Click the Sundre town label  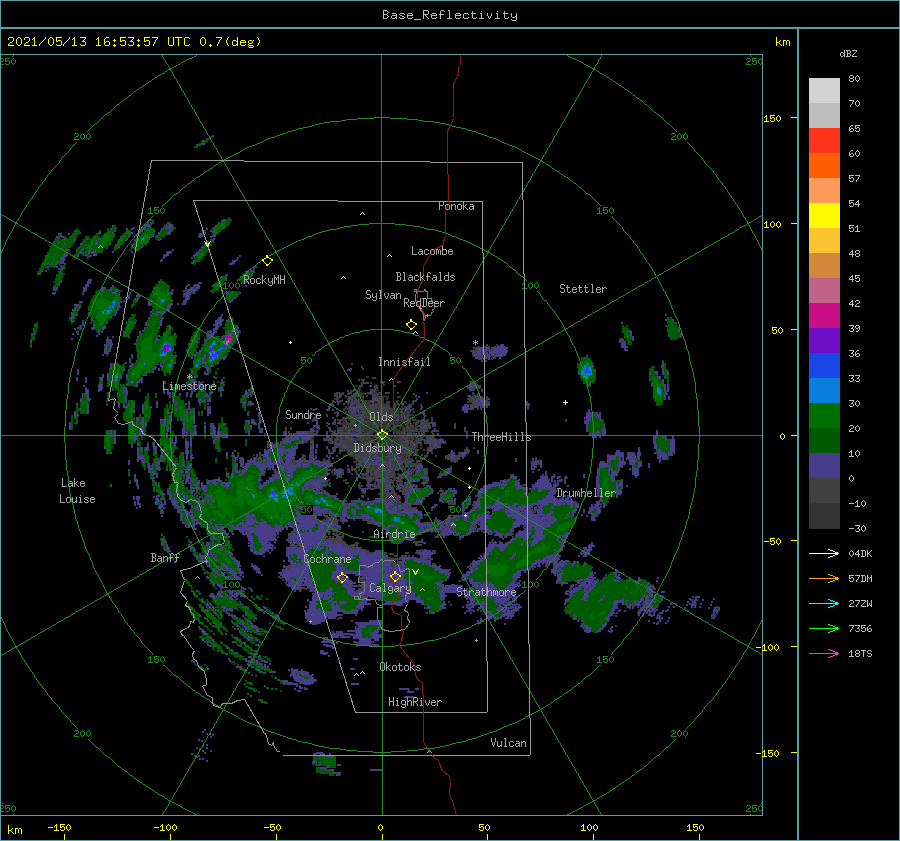[303, 414]
